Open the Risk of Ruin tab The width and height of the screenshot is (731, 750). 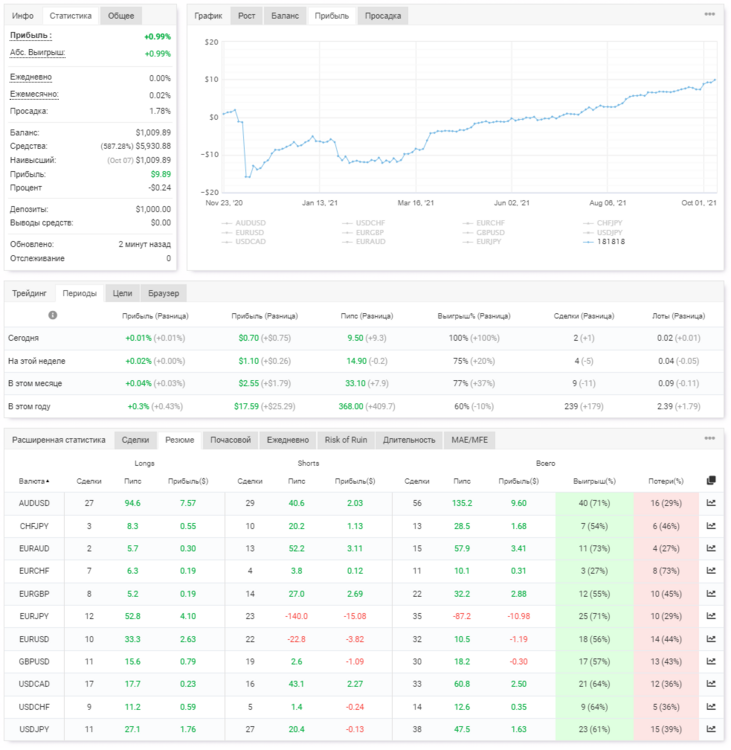tap(346, 440)
